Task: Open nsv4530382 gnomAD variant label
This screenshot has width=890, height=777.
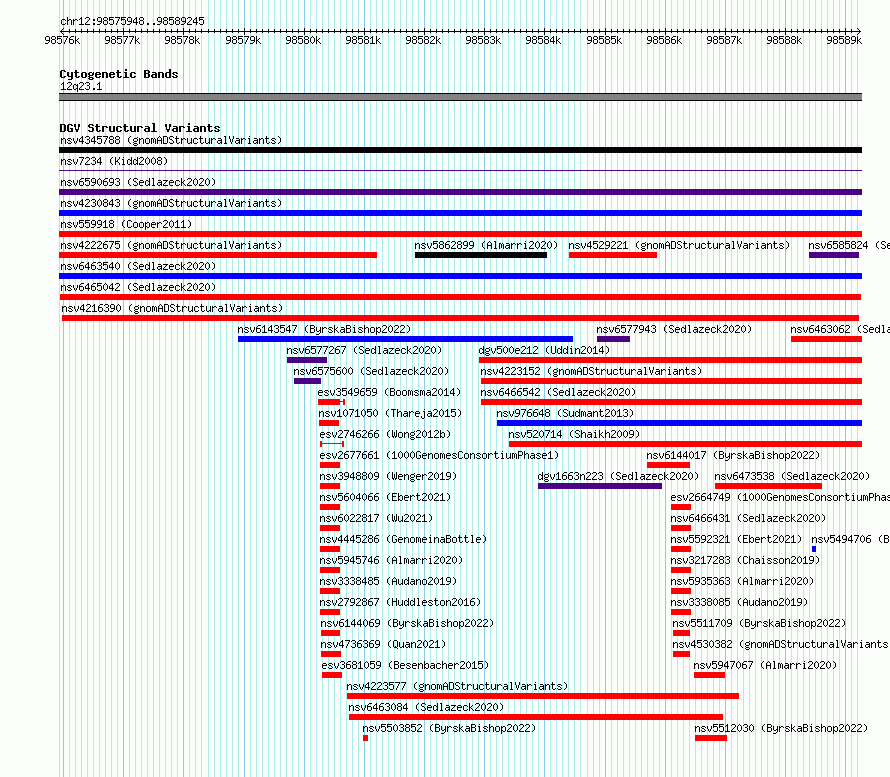Action: 781,644
